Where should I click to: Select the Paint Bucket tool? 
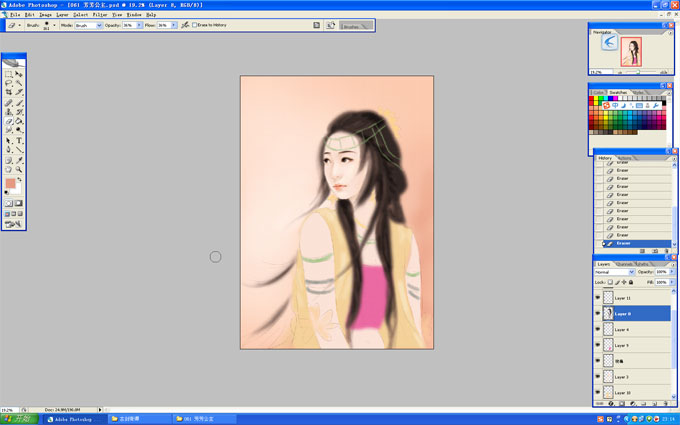click(19, 121)
